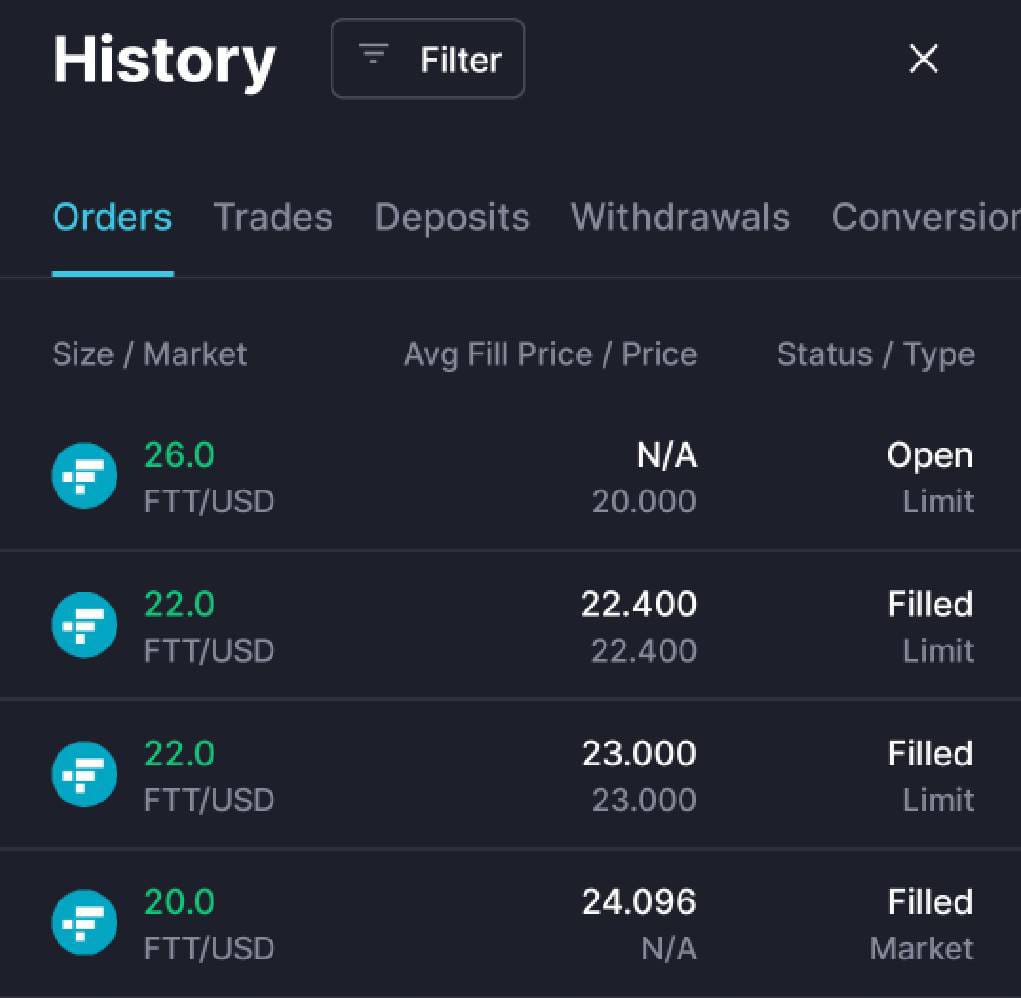Click the FTT icon of the market order

(x=85, y=922)
